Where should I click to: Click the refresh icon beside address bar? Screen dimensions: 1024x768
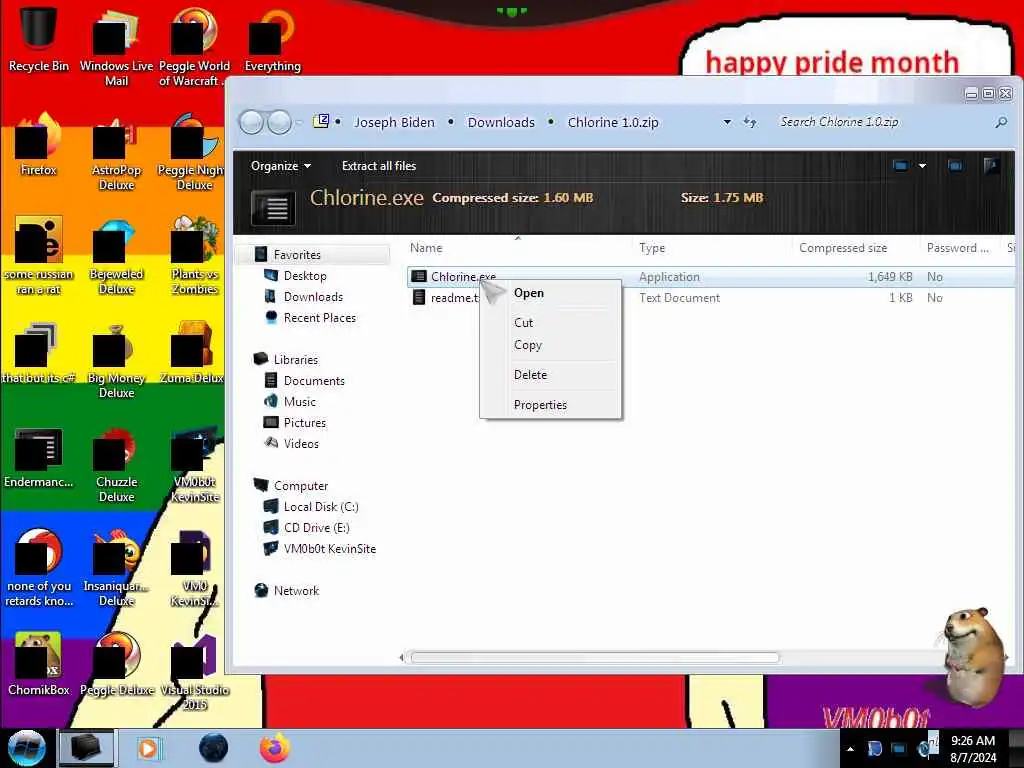pyautogui.click(x=750, y=122)
